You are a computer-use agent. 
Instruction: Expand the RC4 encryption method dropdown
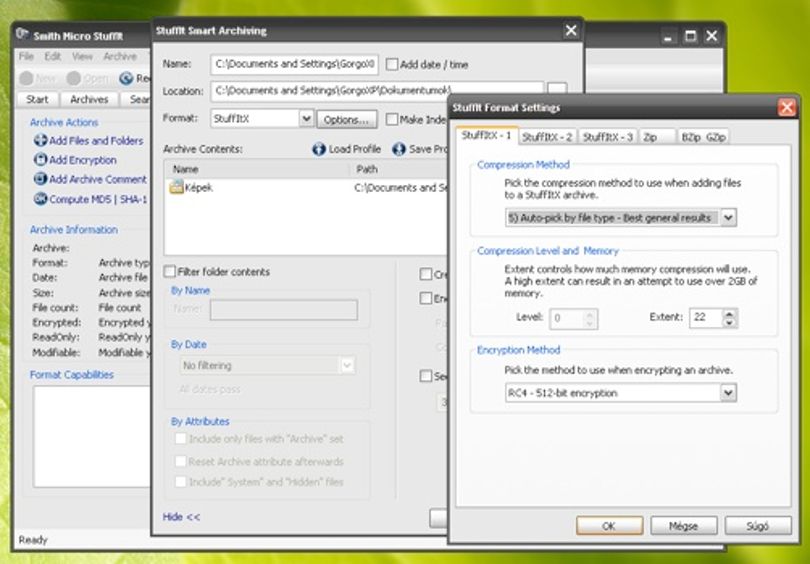tap(728, 393)
